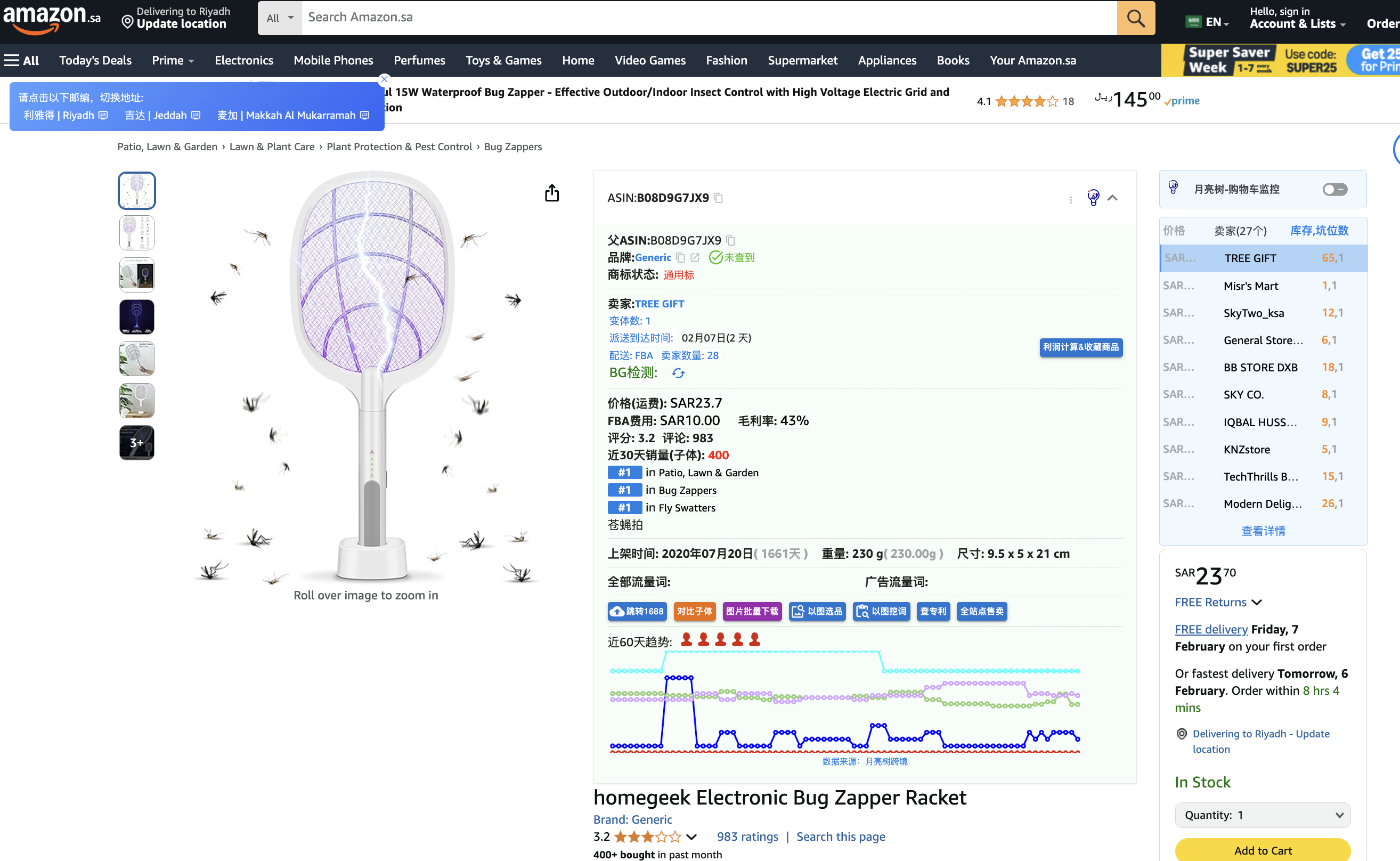Click the 查看详情 link in seller list
The width and height of the screenshot is (1400, 861).
coord(1263,531)
